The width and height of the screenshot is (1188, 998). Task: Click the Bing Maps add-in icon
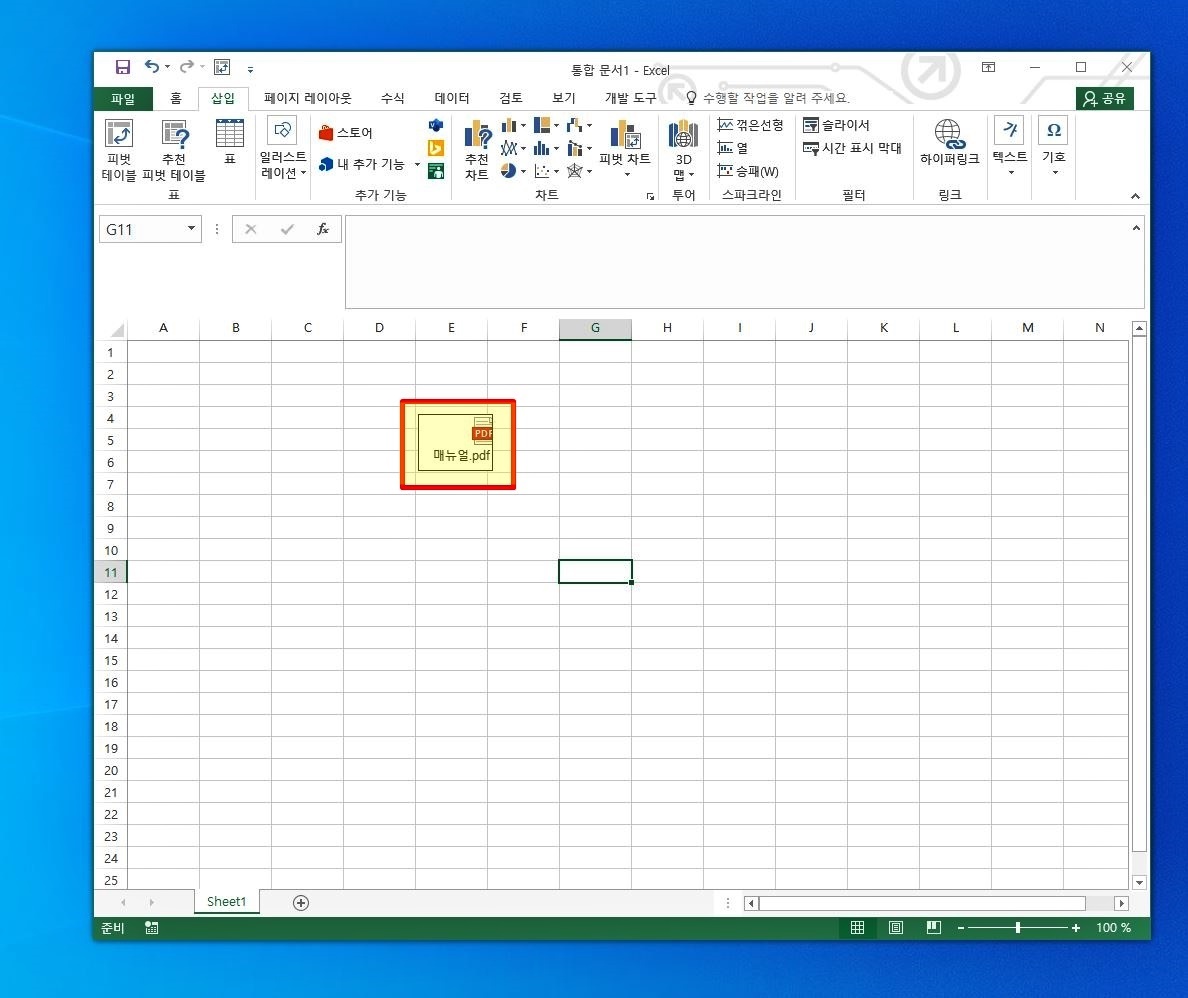(436, 148)
